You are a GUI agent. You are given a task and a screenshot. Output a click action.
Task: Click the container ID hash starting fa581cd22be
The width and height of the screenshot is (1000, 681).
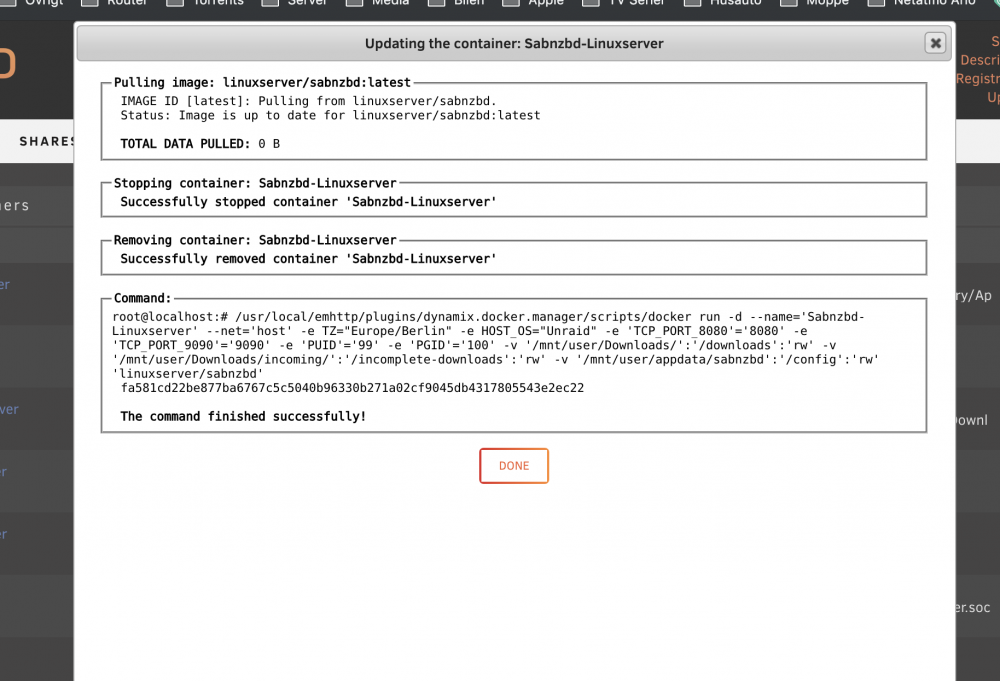(352, 388)
